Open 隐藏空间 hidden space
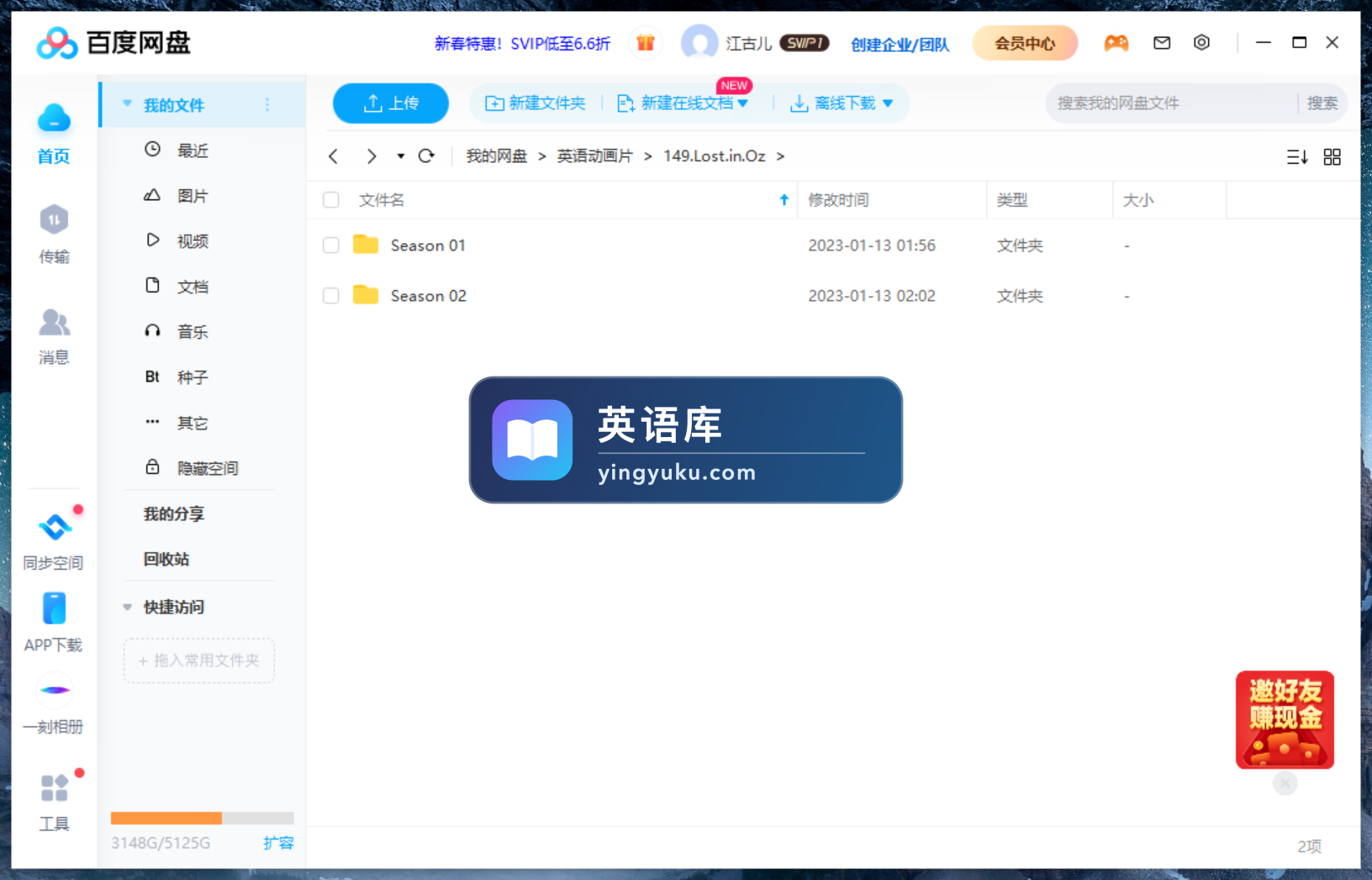The height and width of the screenshot is (880, 1372). [208, 468]
